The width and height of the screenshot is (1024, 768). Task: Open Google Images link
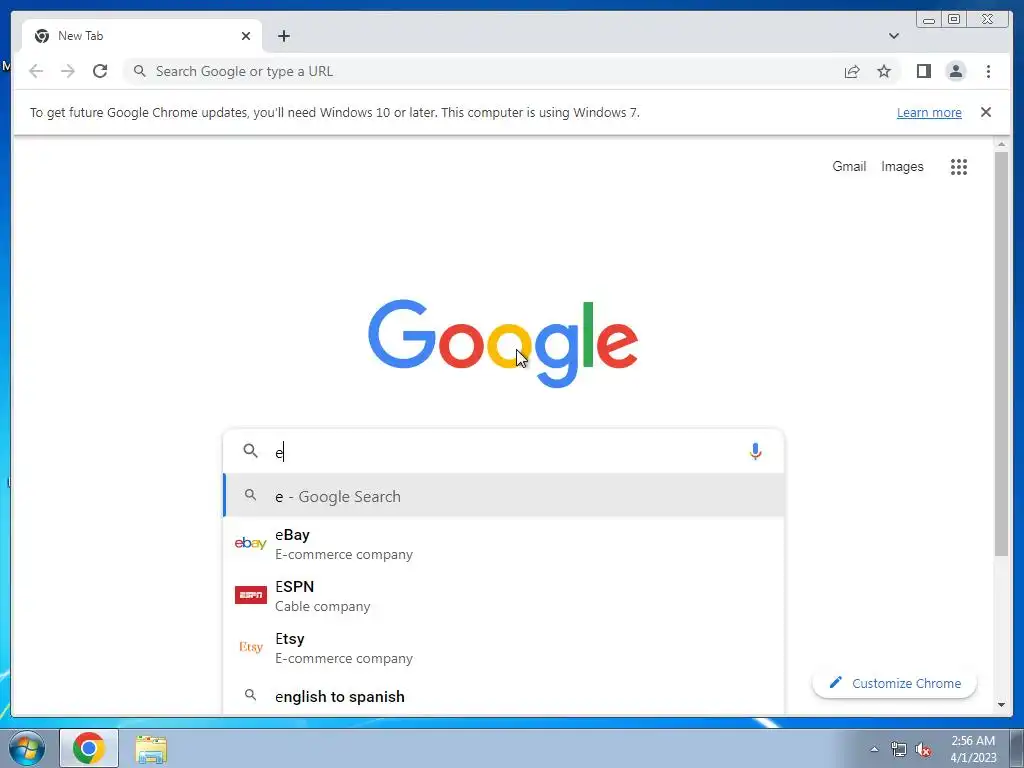902,167
